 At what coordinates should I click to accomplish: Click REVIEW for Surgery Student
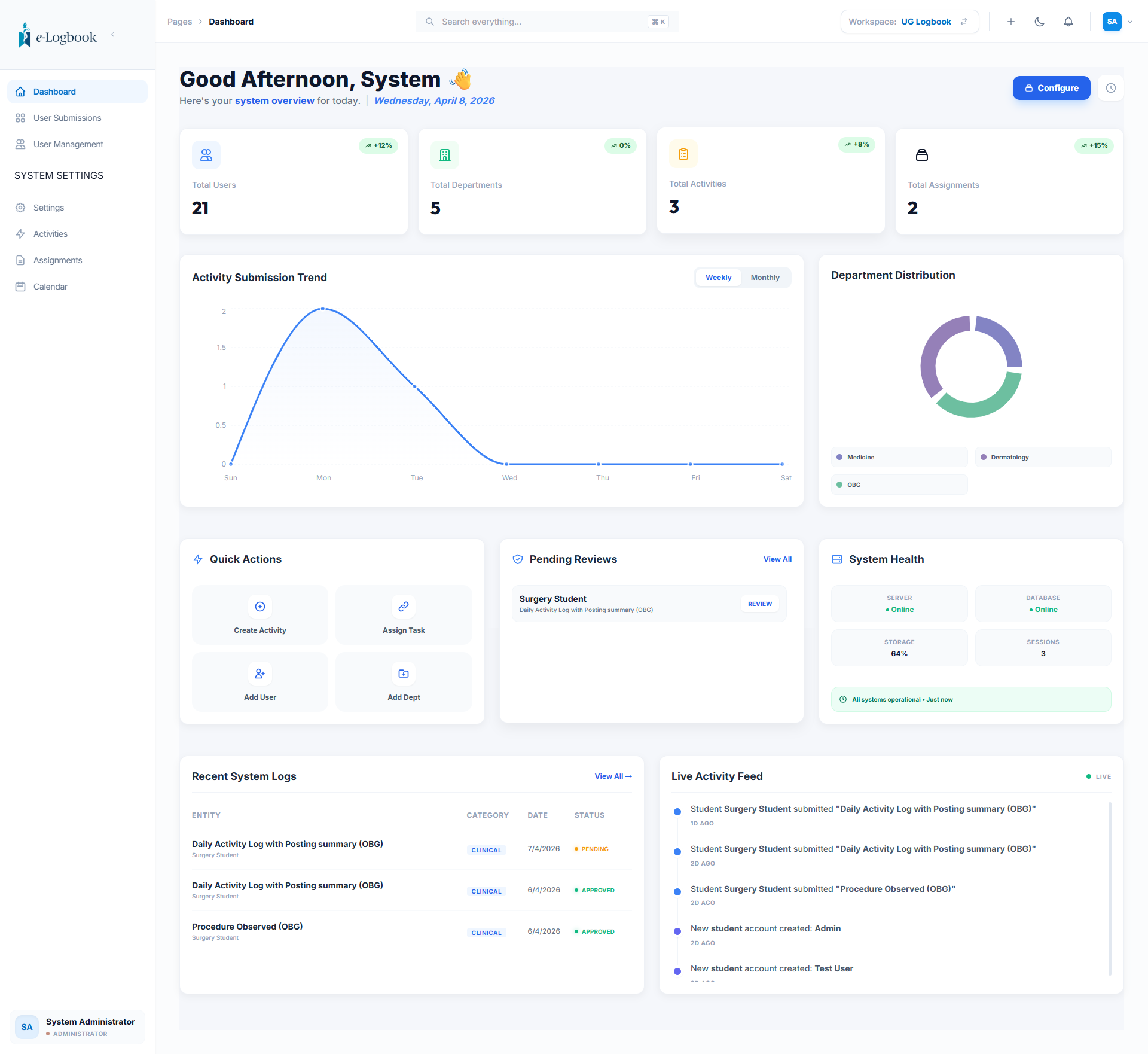(x=759, y=604)
